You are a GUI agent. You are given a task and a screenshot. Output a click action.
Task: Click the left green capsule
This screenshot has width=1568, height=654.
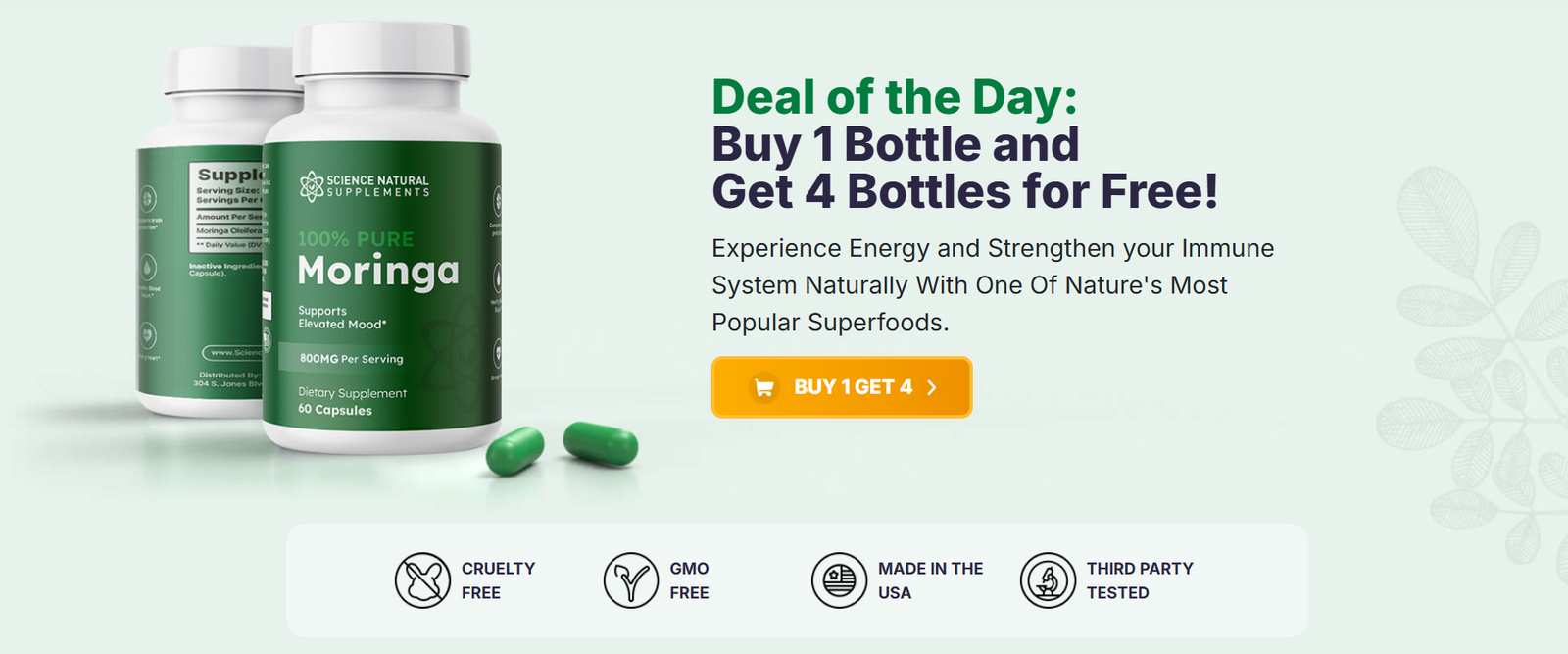click(x=515, y=452)
